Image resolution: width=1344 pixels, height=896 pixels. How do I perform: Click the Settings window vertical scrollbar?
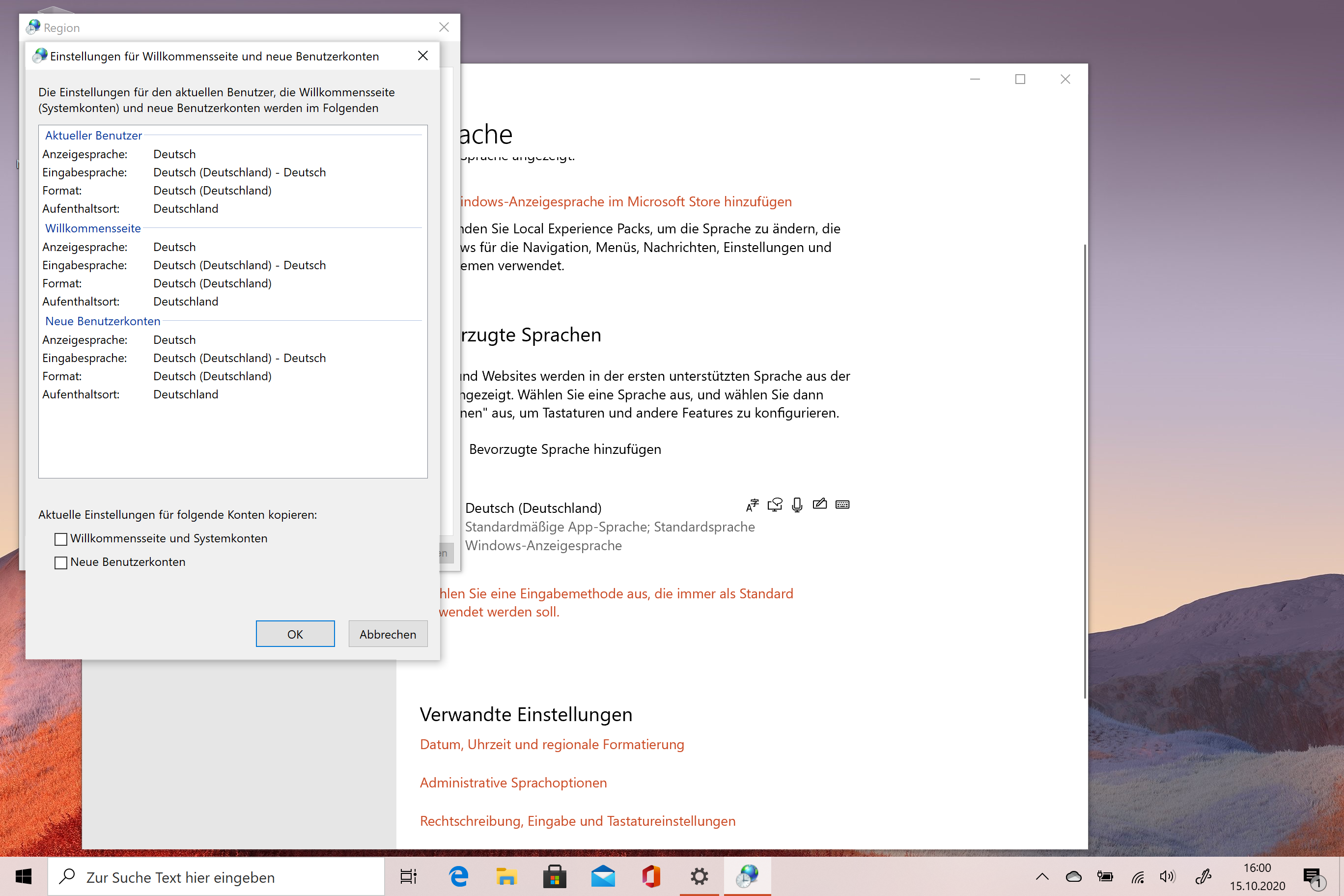click(x=1085, y=471)
